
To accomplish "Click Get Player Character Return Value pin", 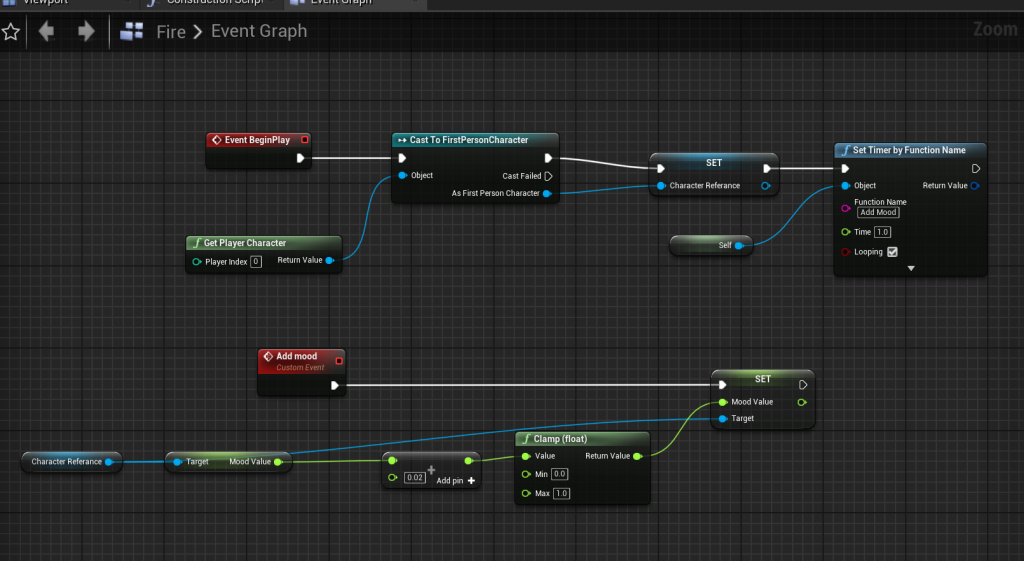I will click(330, 260).
